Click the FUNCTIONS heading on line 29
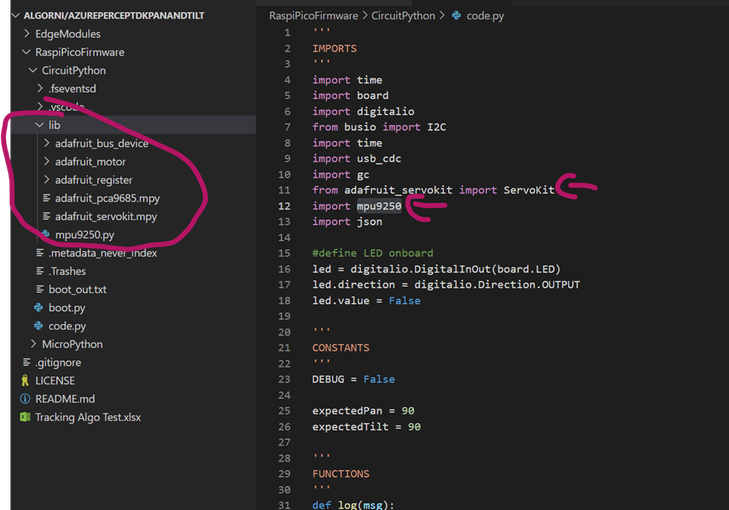The image size is (729, 510). click(341, 474)
